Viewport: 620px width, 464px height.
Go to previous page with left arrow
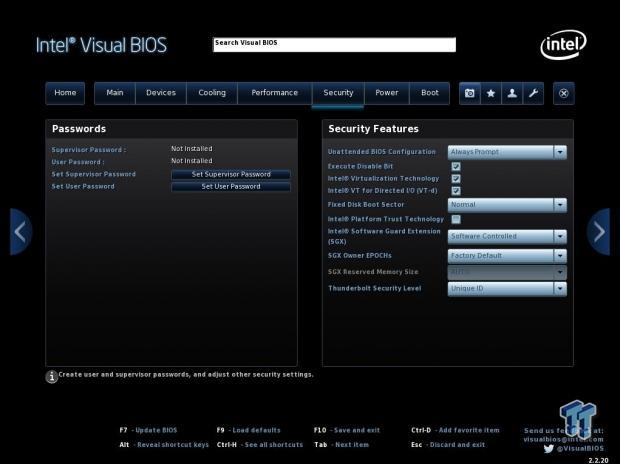click(x=21, y=232)
